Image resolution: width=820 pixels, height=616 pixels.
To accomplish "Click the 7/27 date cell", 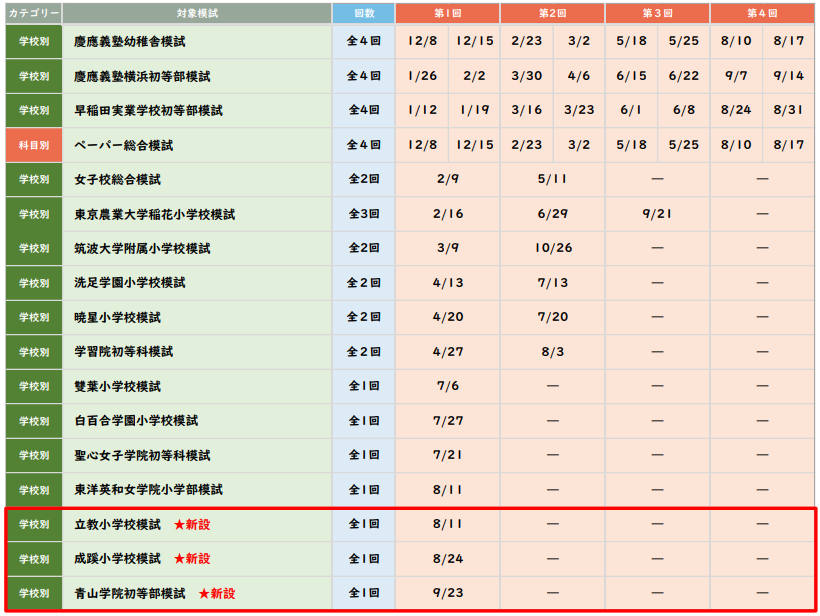I will pyautogui.click(x=448, y=421).
